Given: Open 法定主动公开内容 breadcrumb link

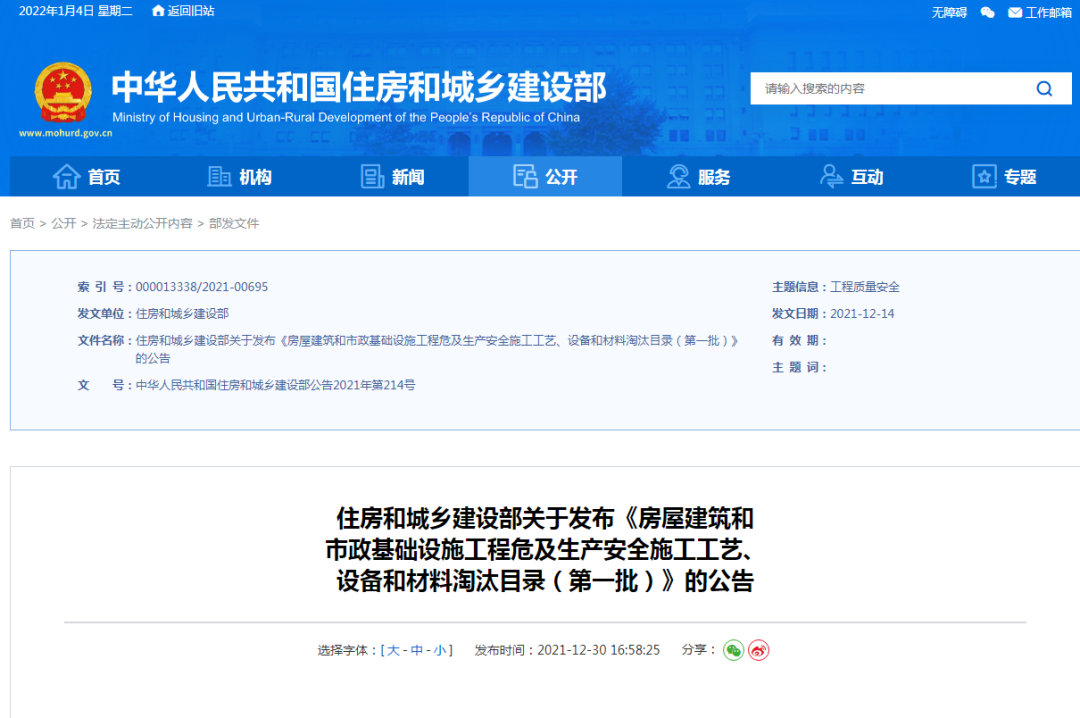Looking at the screenshot, I should (142, 224).
